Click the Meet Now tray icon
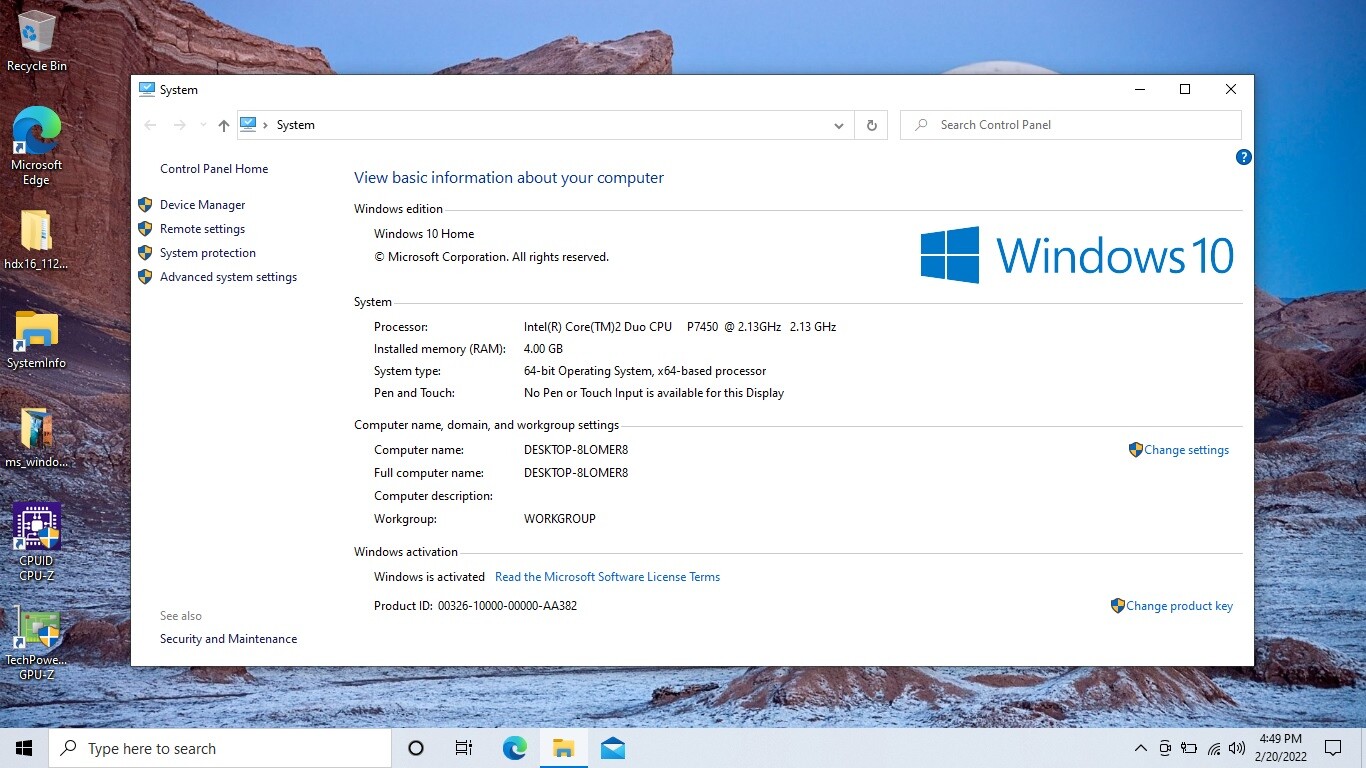1366x768 pixels. click(x=1165, y=748)
